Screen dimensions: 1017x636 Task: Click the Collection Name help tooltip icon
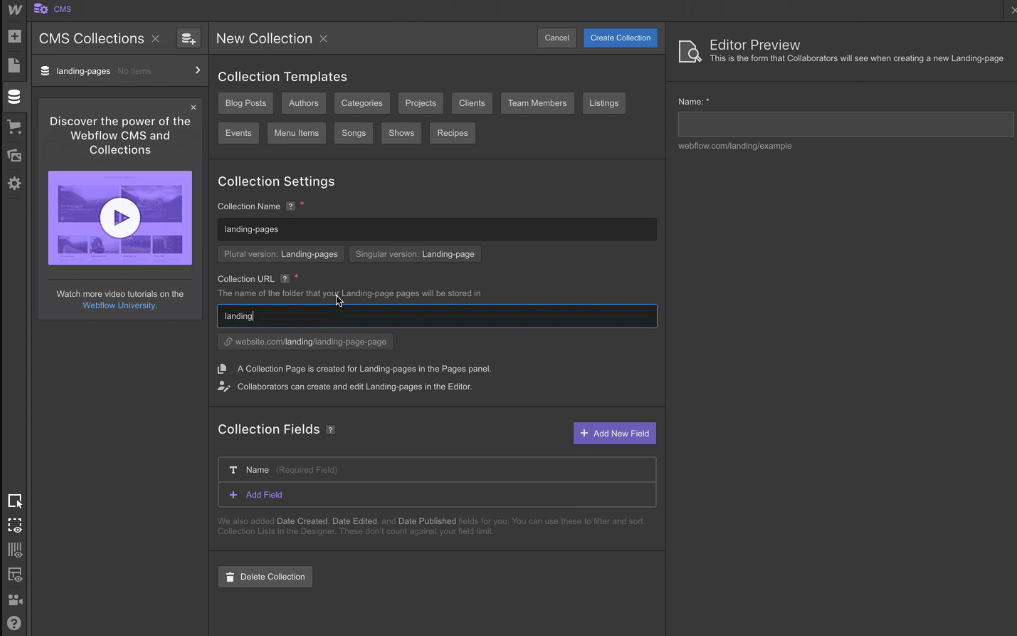tap(290, 206)
